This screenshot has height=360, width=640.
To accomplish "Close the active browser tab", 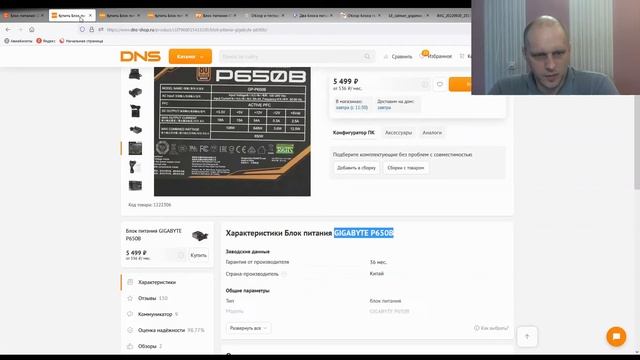I will pos(90,16).
